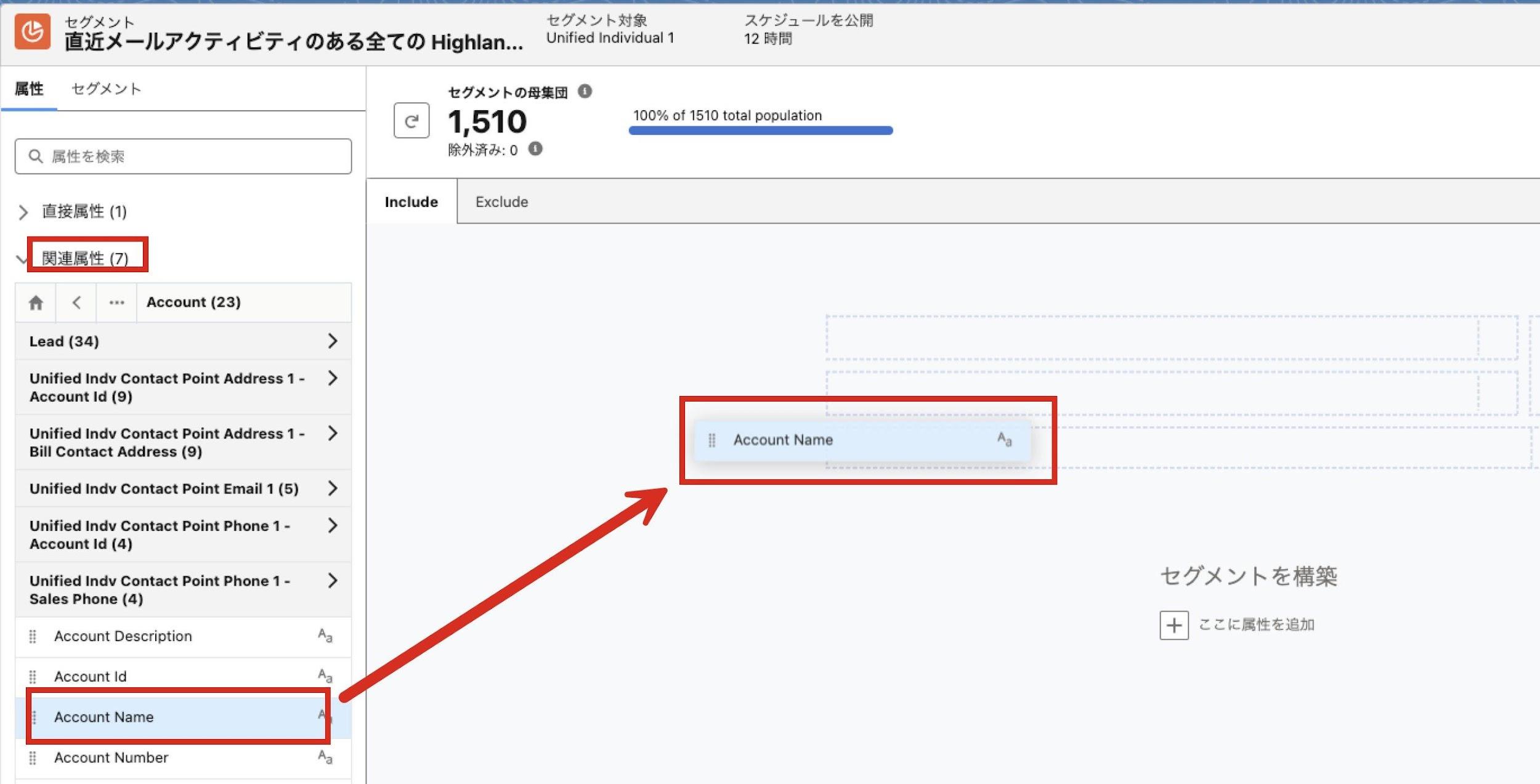Open Unified Indv Contact Point Email 1
Screen dimensions: 1540x784
333,488
